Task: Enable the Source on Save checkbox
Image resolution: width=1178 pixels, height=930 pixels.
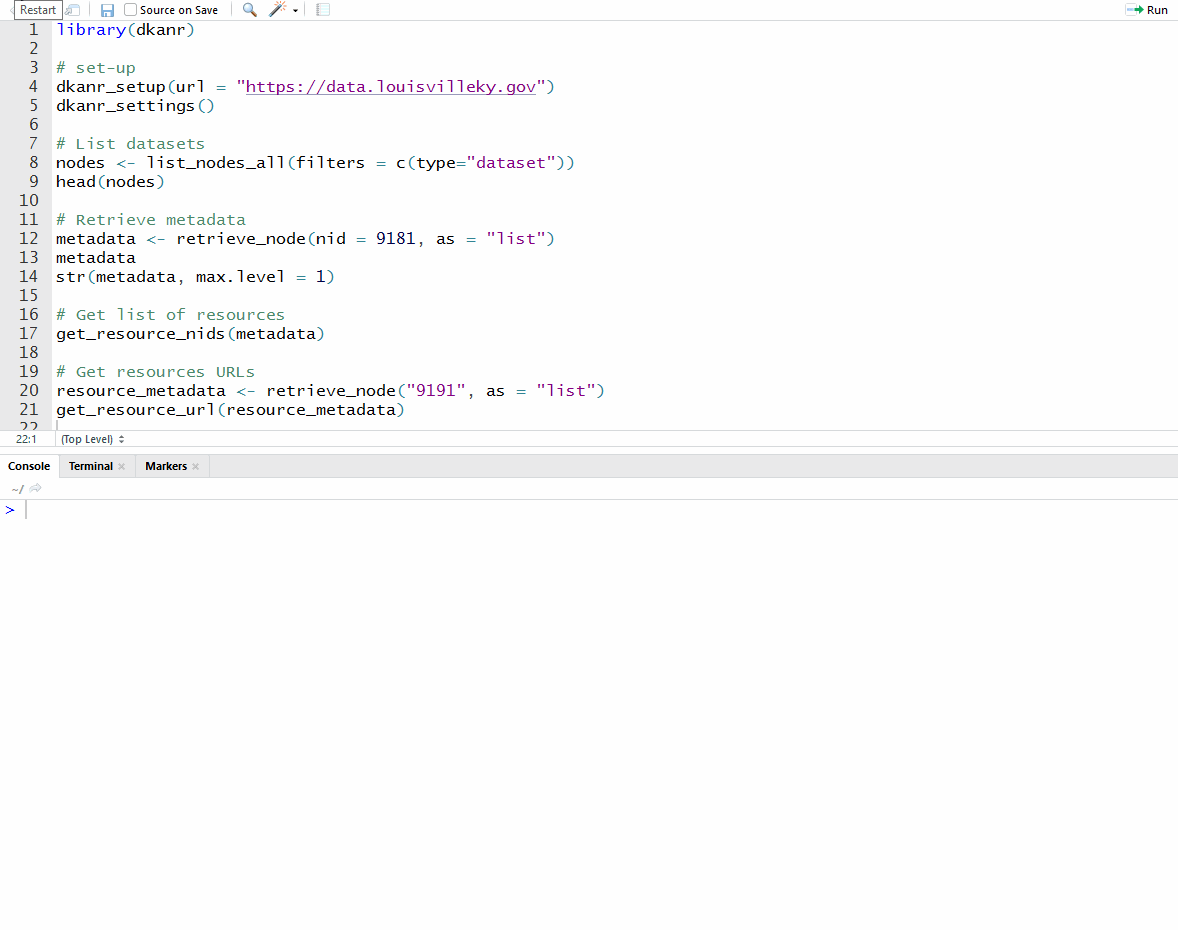Action: 131,10
